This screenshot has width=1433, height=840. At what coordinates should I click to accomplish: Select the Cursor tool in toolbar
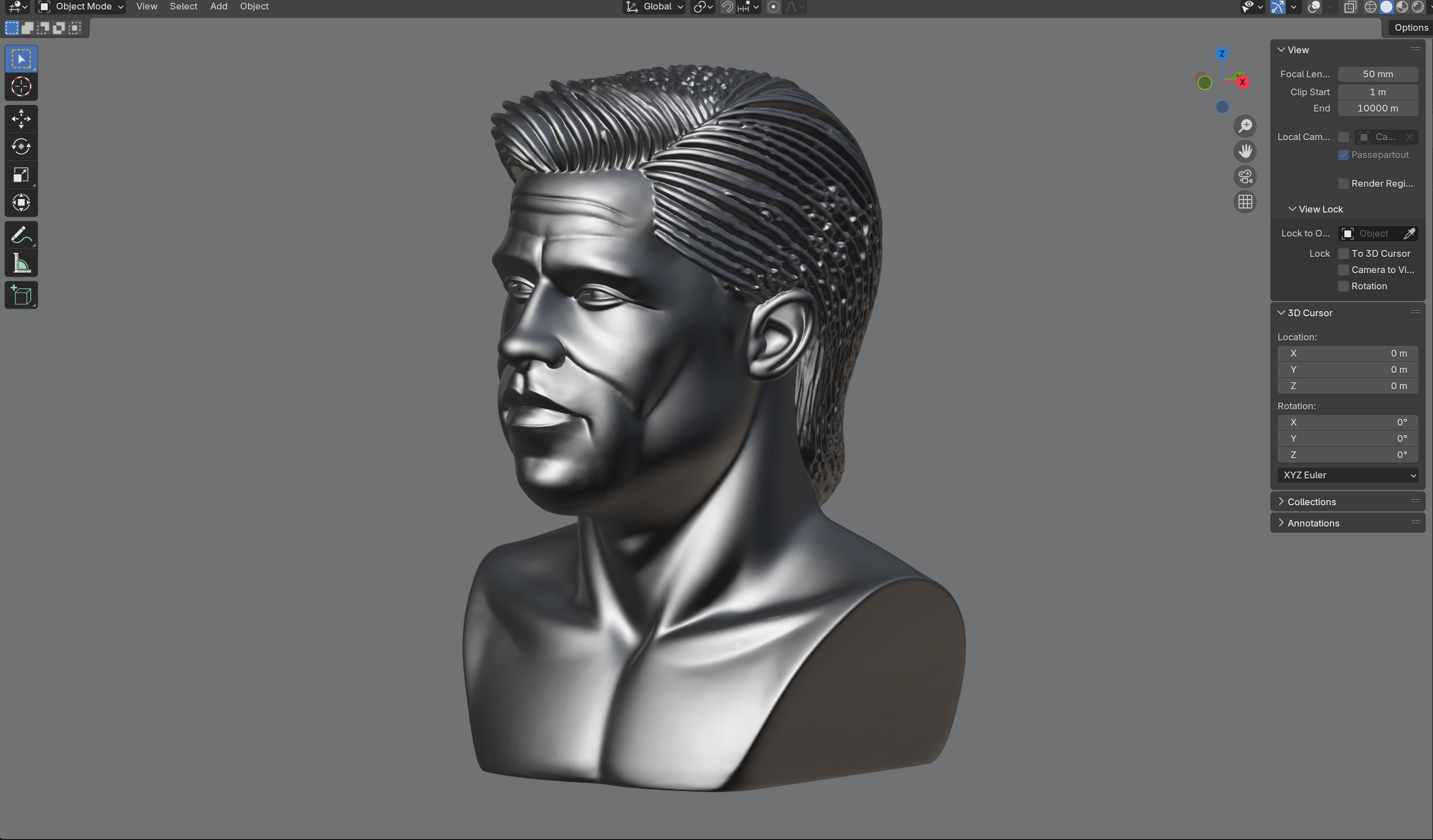click(x=21, y=87)
